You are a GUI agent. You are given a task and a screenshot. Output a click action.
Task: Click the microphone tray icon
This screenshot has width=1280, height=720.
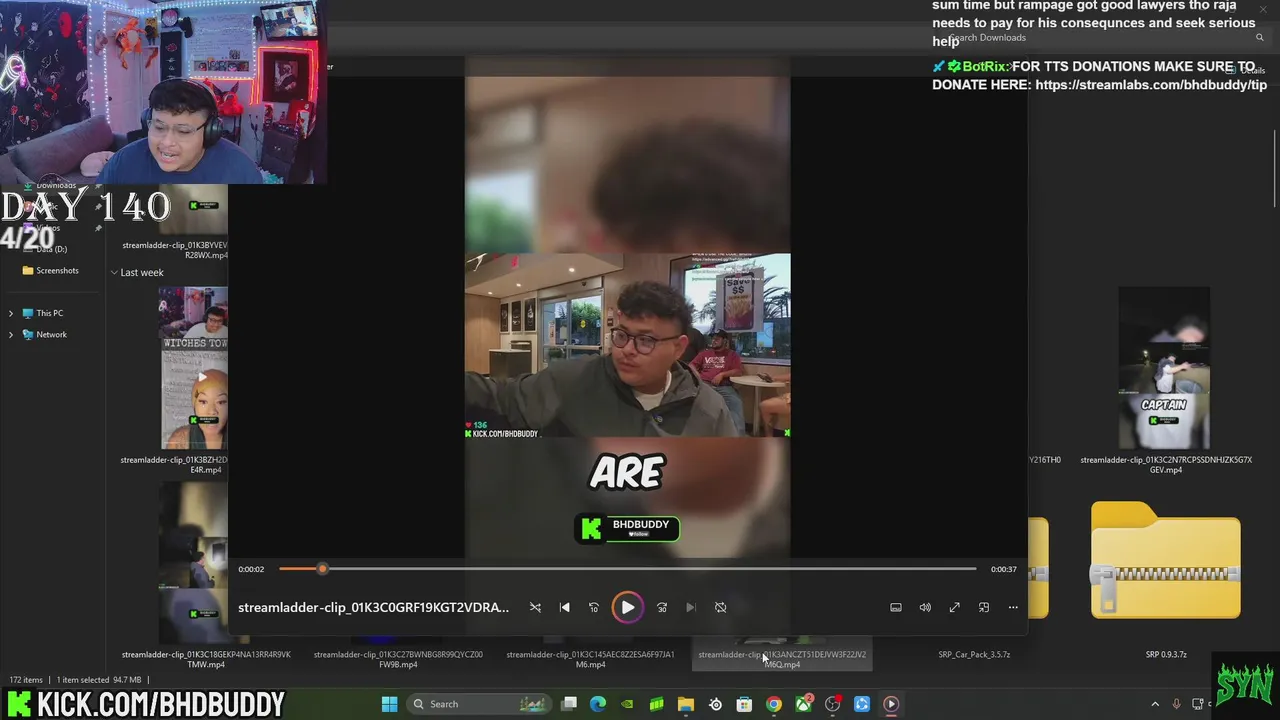(1177, 704)
